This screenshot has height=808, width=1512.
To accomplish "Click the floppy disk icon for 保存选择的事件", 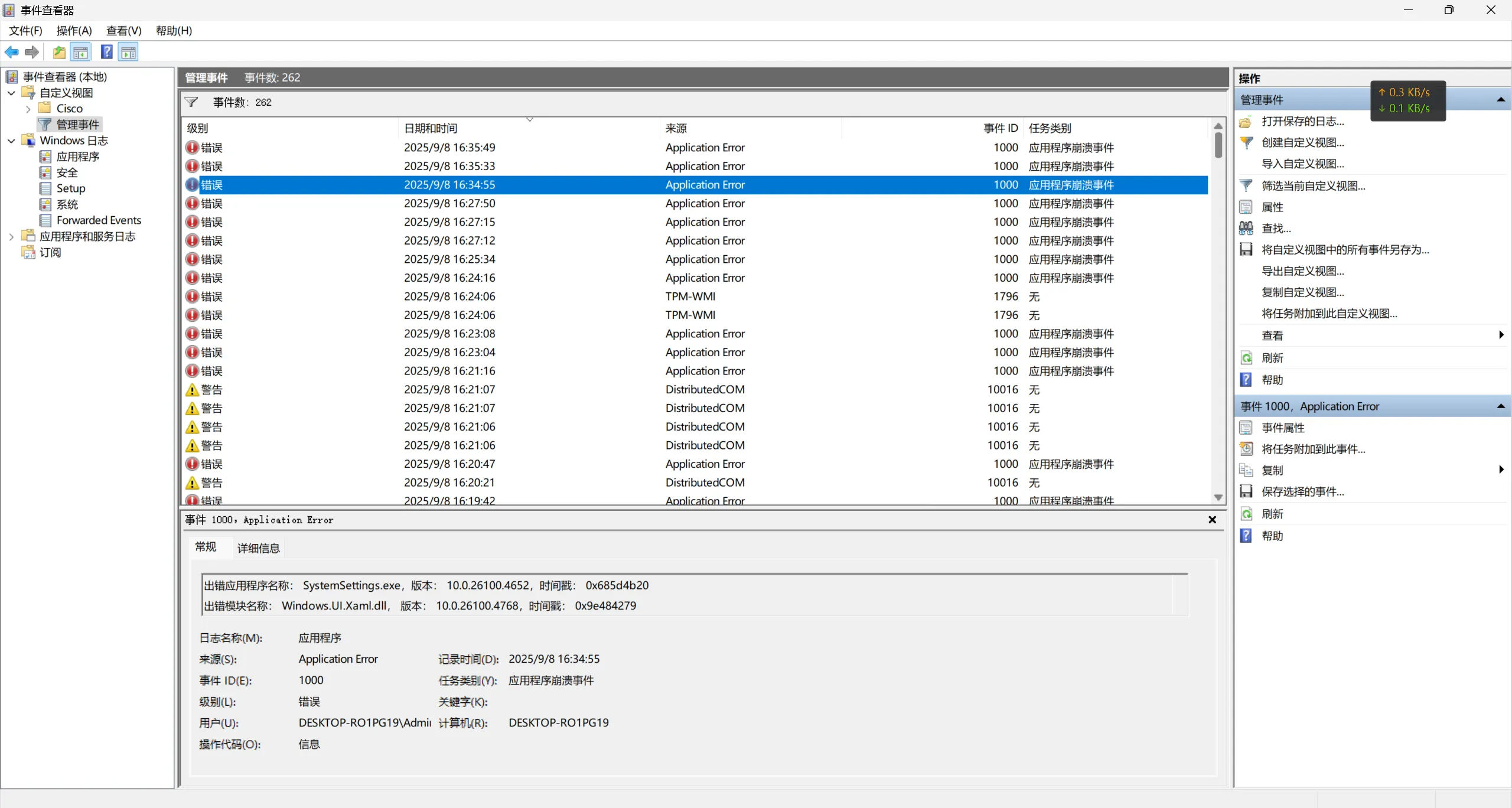I will [x=1246, y=491].
